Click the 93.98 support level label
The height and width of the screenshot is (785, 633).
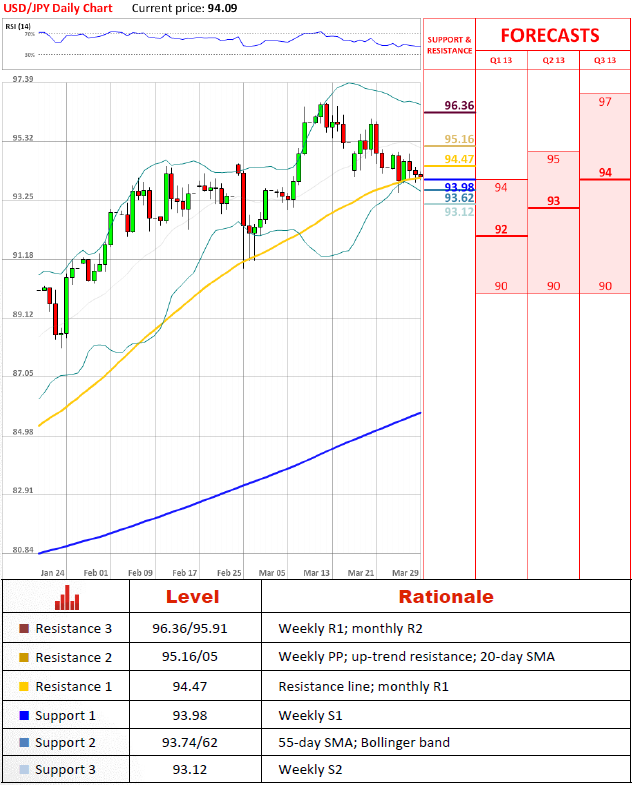(x=459, y=187)
